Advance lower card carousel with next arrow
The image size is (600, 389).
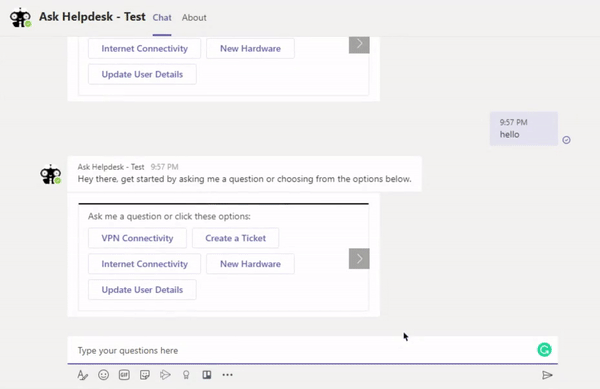[359, 259]
